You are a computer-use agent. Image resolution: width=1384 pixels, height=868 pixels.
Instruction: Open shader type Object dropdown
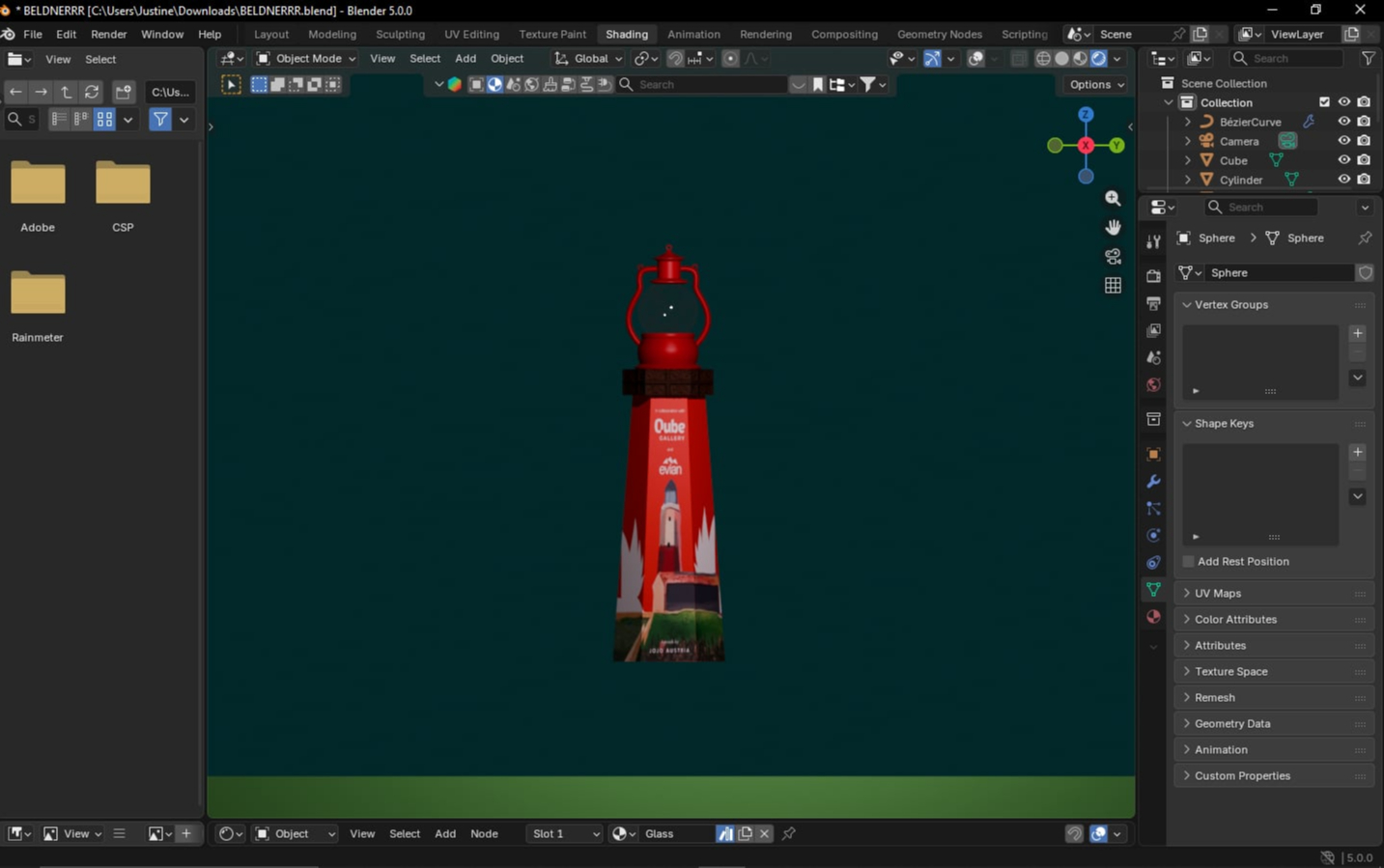click(x=295, y=833)
